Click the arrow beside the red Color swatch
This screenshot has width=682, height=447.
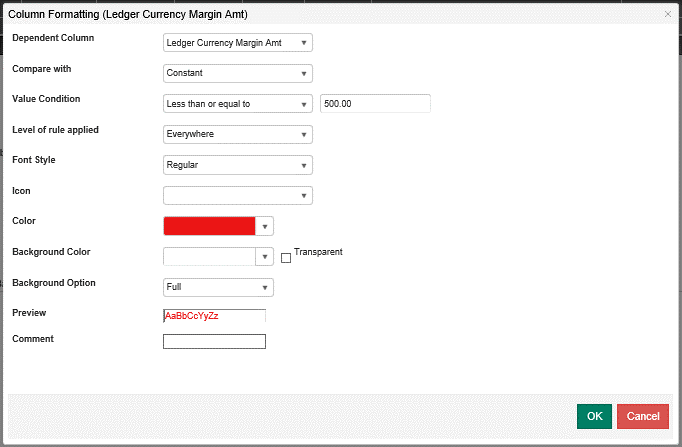click(x=265, y=226)
